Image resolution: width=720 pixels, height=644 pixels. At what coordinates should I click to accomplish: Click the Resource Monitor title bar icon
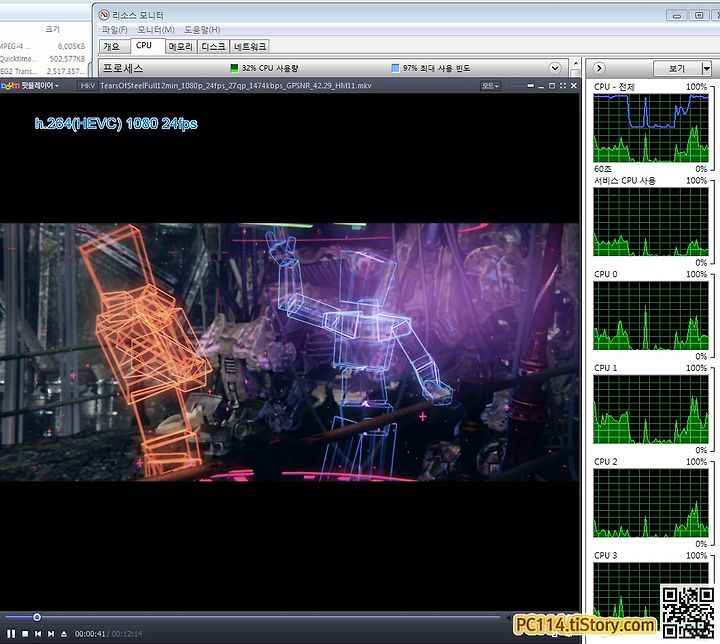click(104, 15)
